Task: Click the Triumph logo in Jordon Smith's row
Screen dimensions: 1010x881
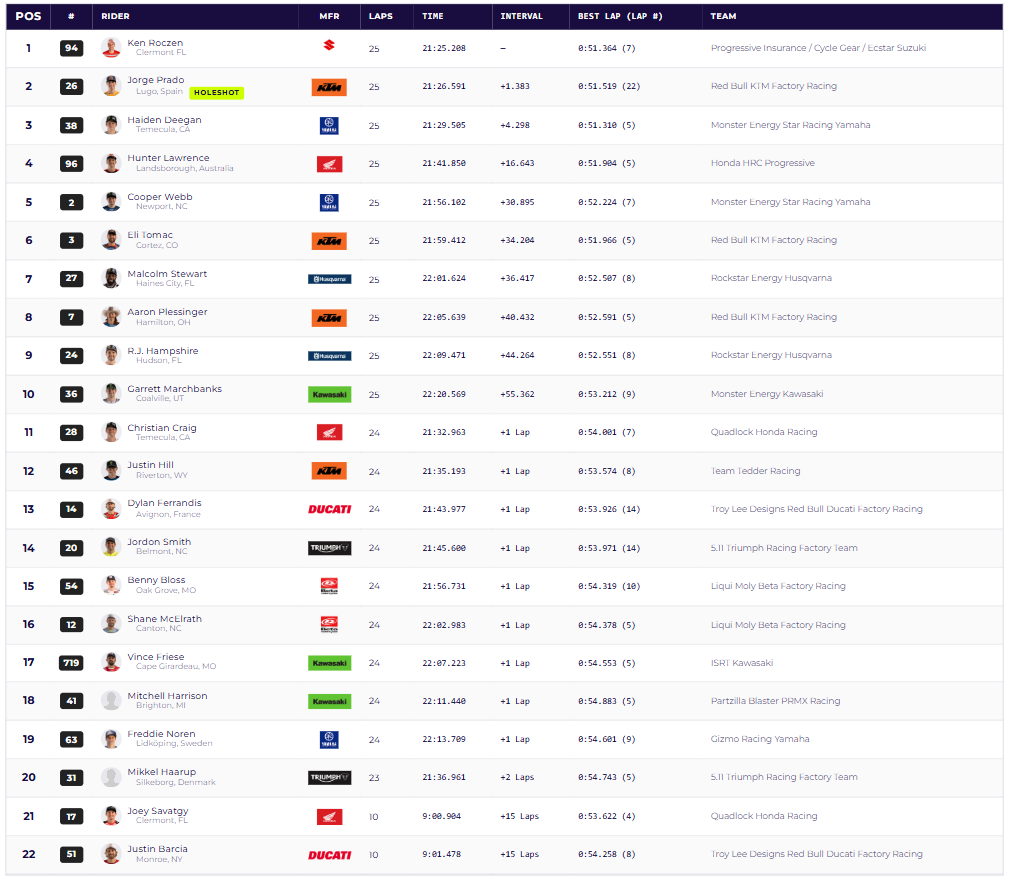Action: tap(329, 548)
